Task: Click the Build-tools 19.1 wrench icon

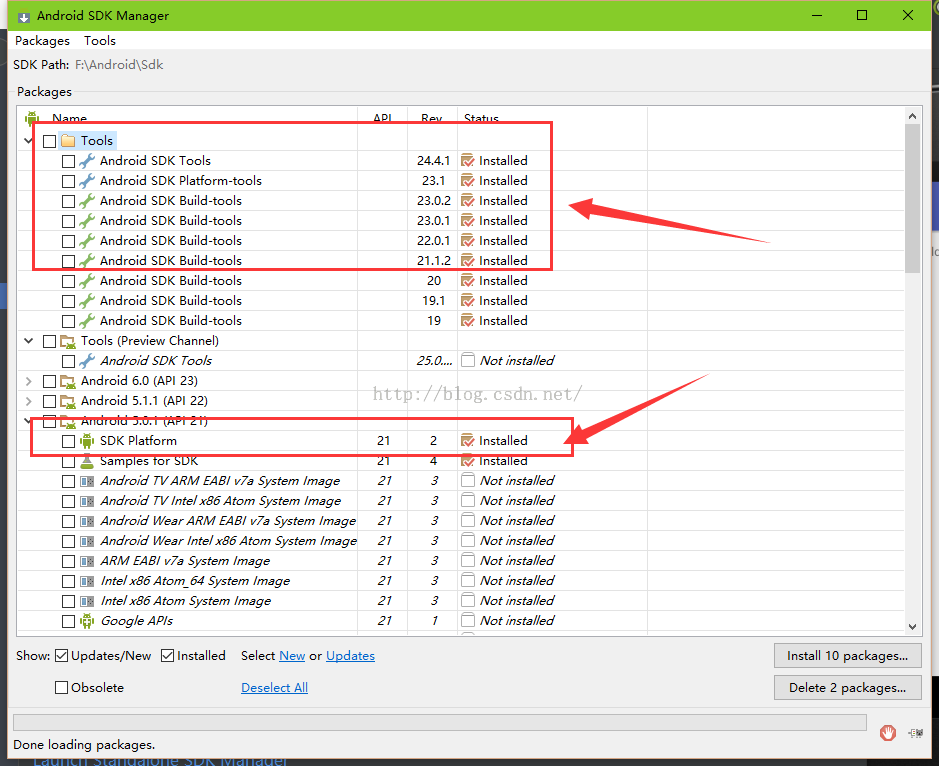Action: tap(87, 301)
